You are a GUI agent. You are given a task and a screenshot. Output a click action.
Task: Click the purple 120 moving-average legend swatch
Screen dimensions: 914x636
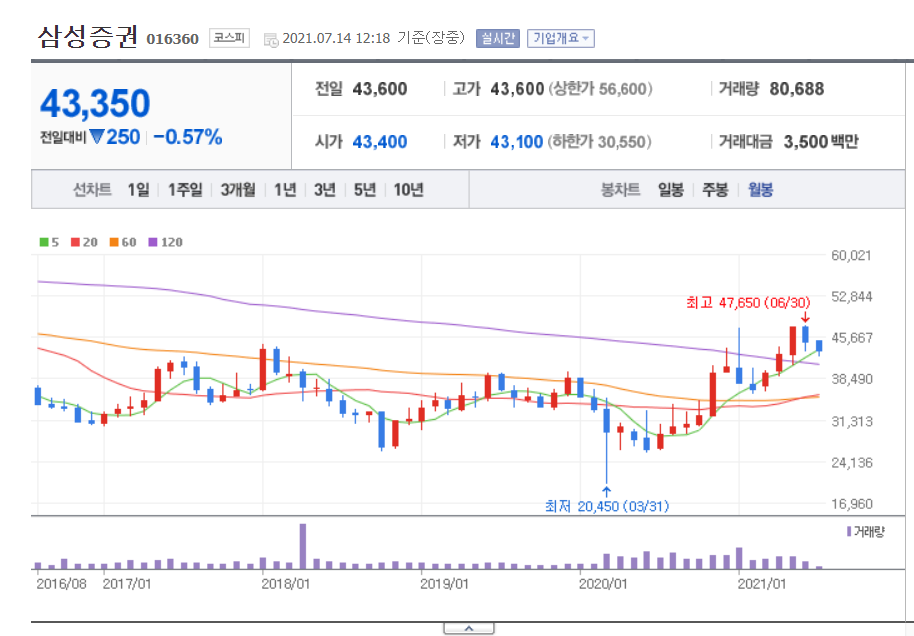(x=153, y=242)
